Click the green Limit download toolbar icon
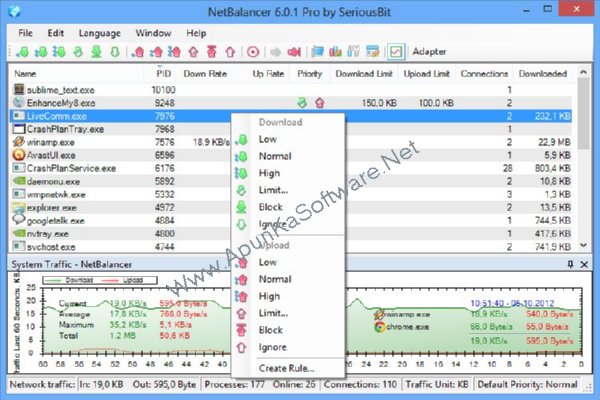The height and width of the screenshot is (400, 600). 78,52
